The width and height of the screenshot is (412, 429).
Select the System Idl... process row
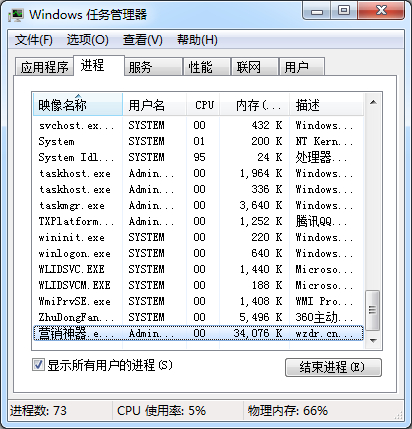198,157
